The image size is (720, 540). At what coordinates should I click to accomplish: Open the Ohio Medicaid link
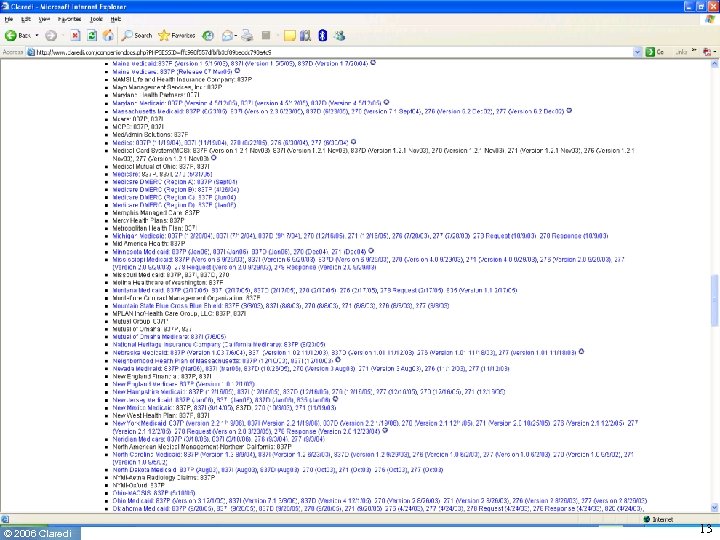coord(380,501)
